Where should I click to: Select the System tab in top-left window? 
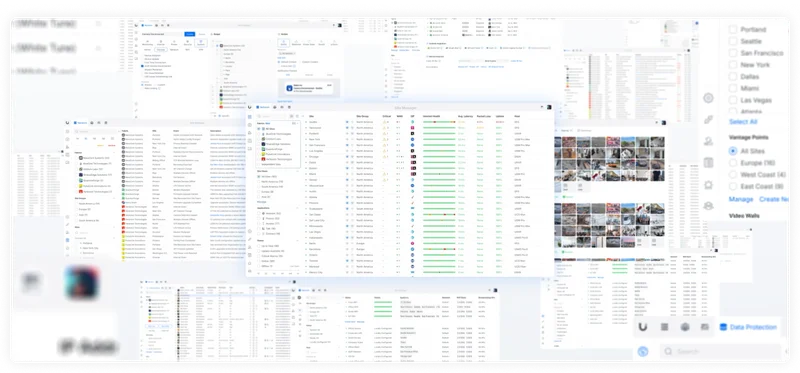point(201,43)
